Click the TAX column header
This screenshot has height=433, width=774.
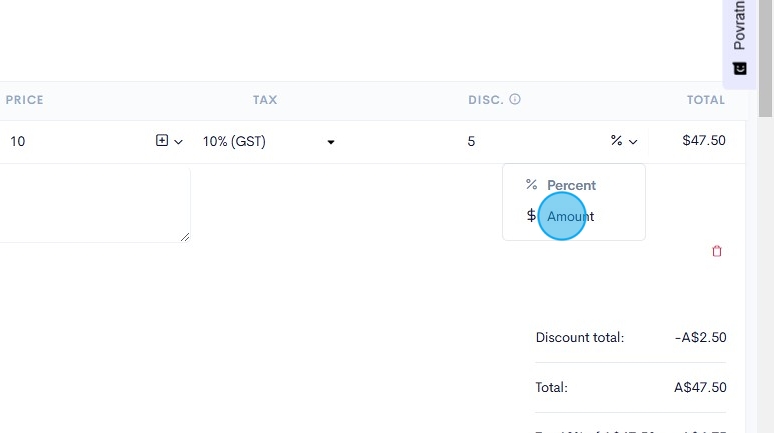pyautogui.click(x=265, y=100)
